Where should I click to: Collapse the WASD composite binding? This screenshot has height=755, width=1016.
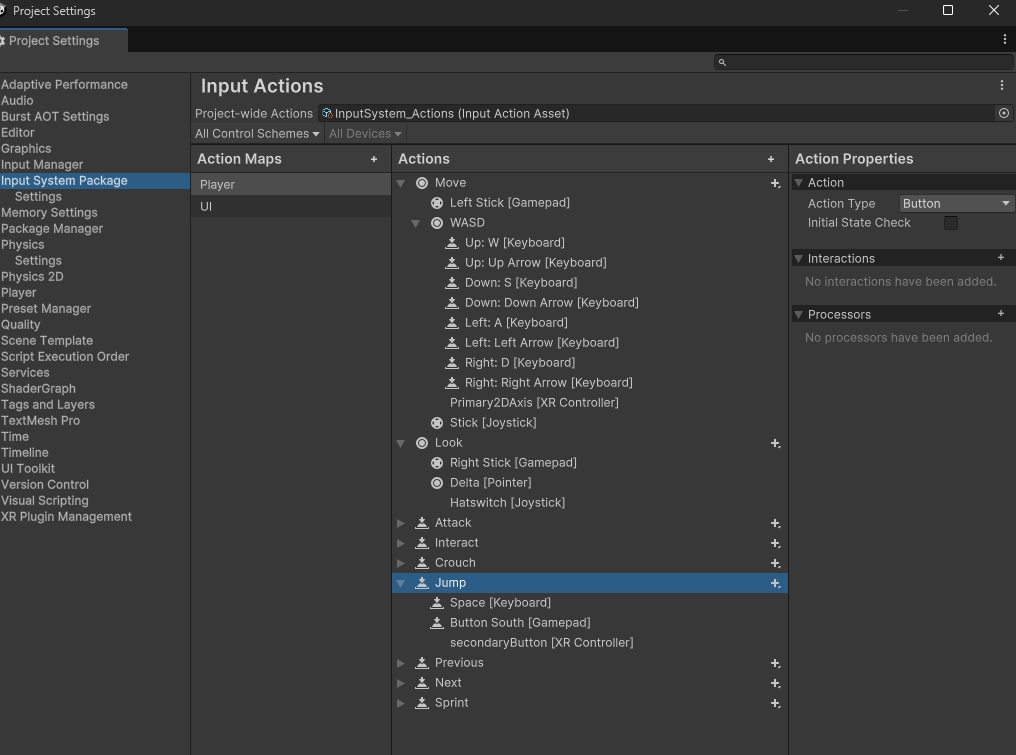point(416,223)
